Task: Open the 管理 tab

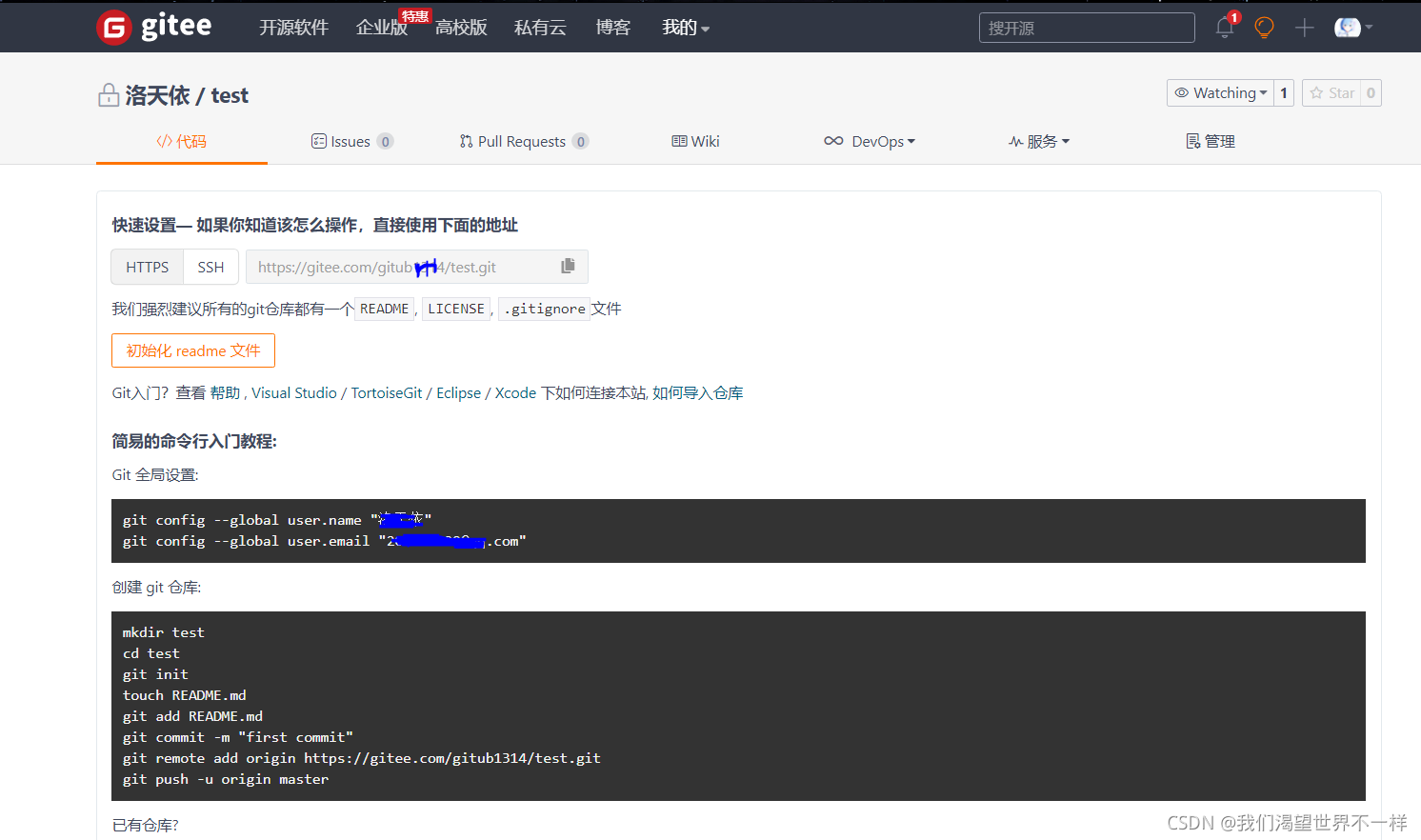Action: (1210, 141)
